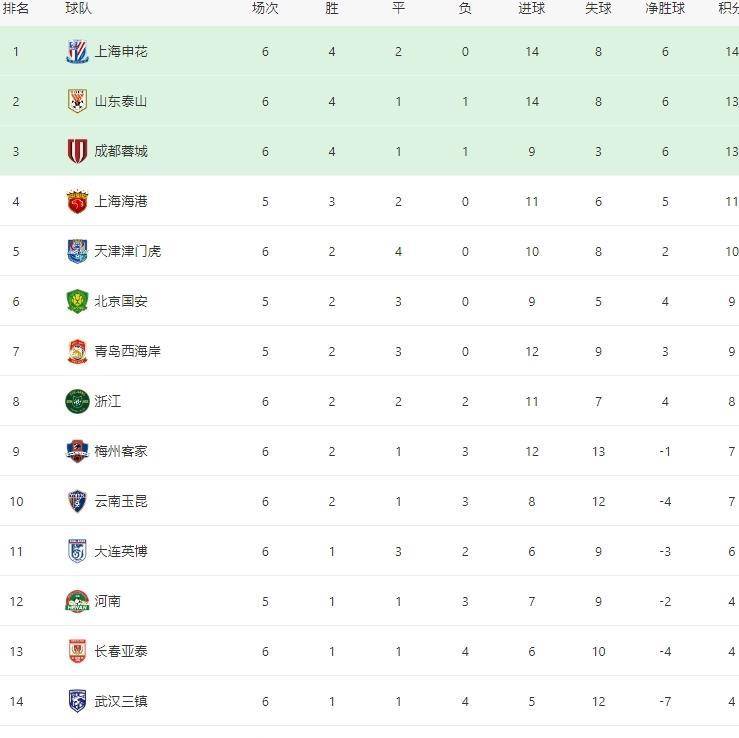Click the round green 浙江 logo
Viewport: 739px width, 738px height.
point(77,401)
